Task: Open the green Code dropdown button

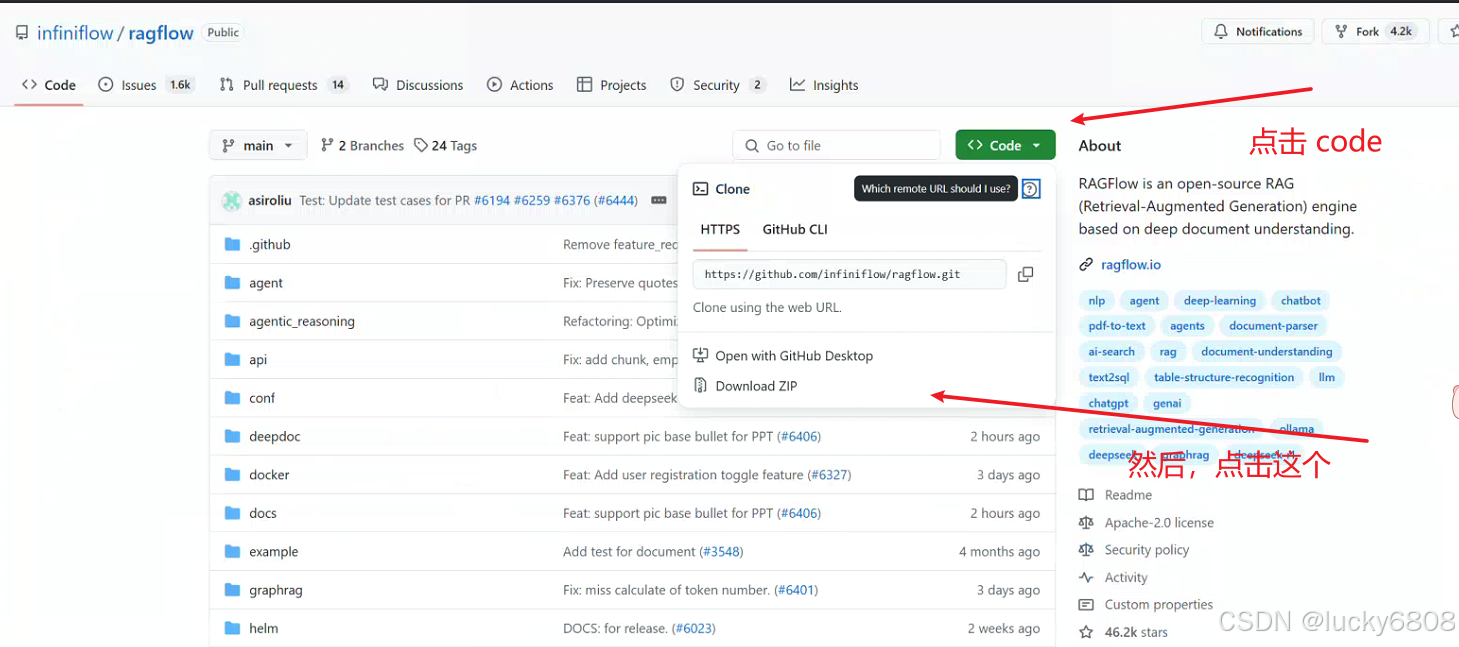Action: (x=1005, y=145)
